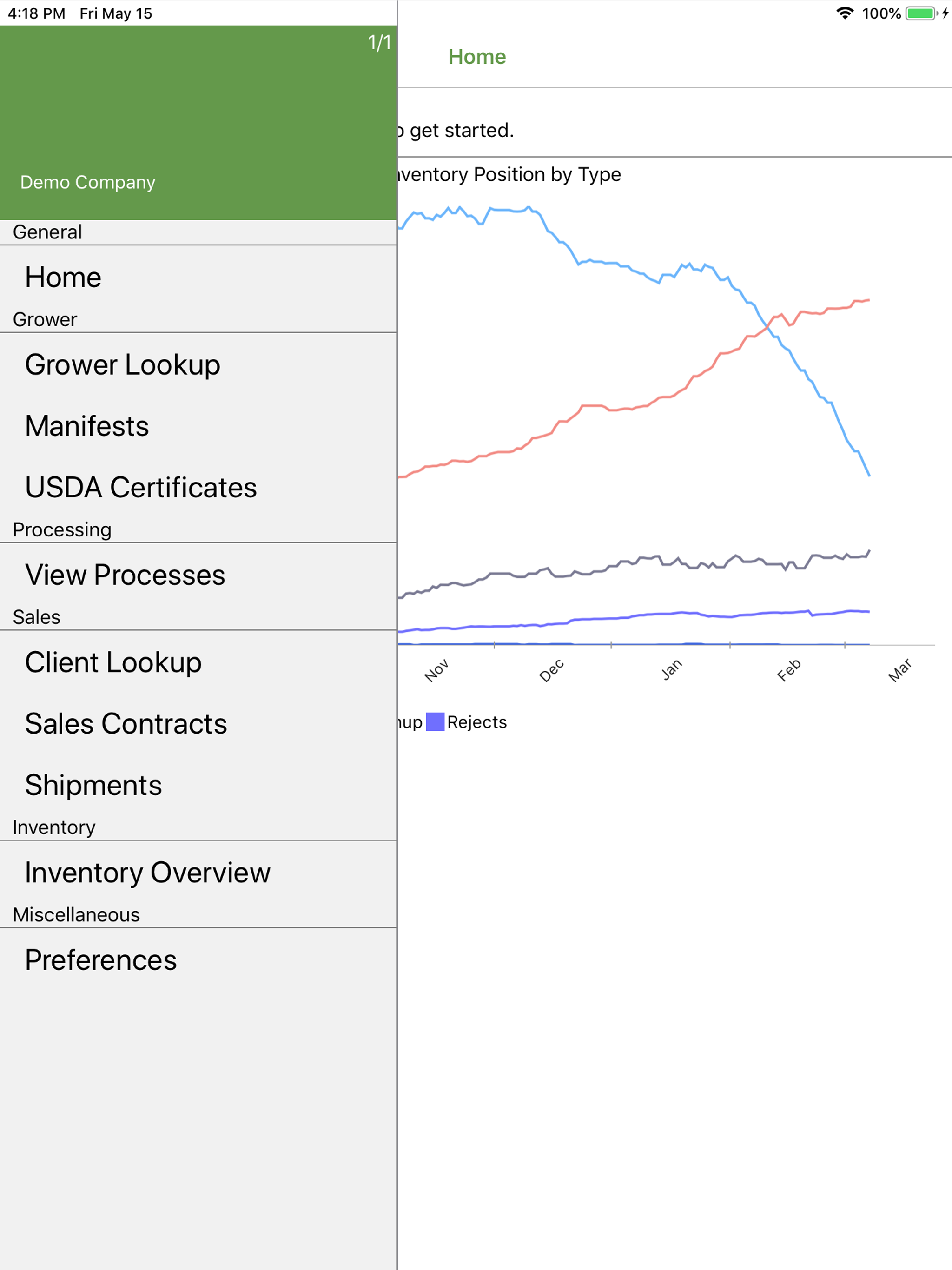Select Inventory Overview
Viewport: 952px width, 1270px height.
pyautogui.click(x=198, y=872)
